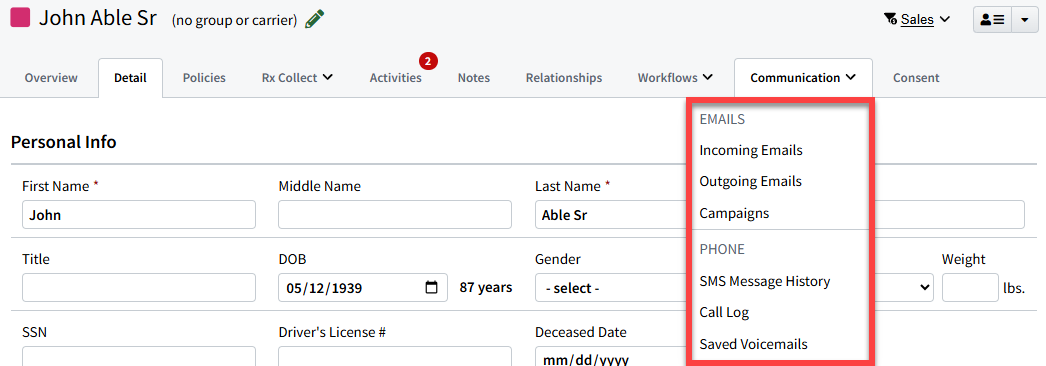Select Campaigns in the Communication menu
This screenshot has width=1046, height=366.
[734, 214]
